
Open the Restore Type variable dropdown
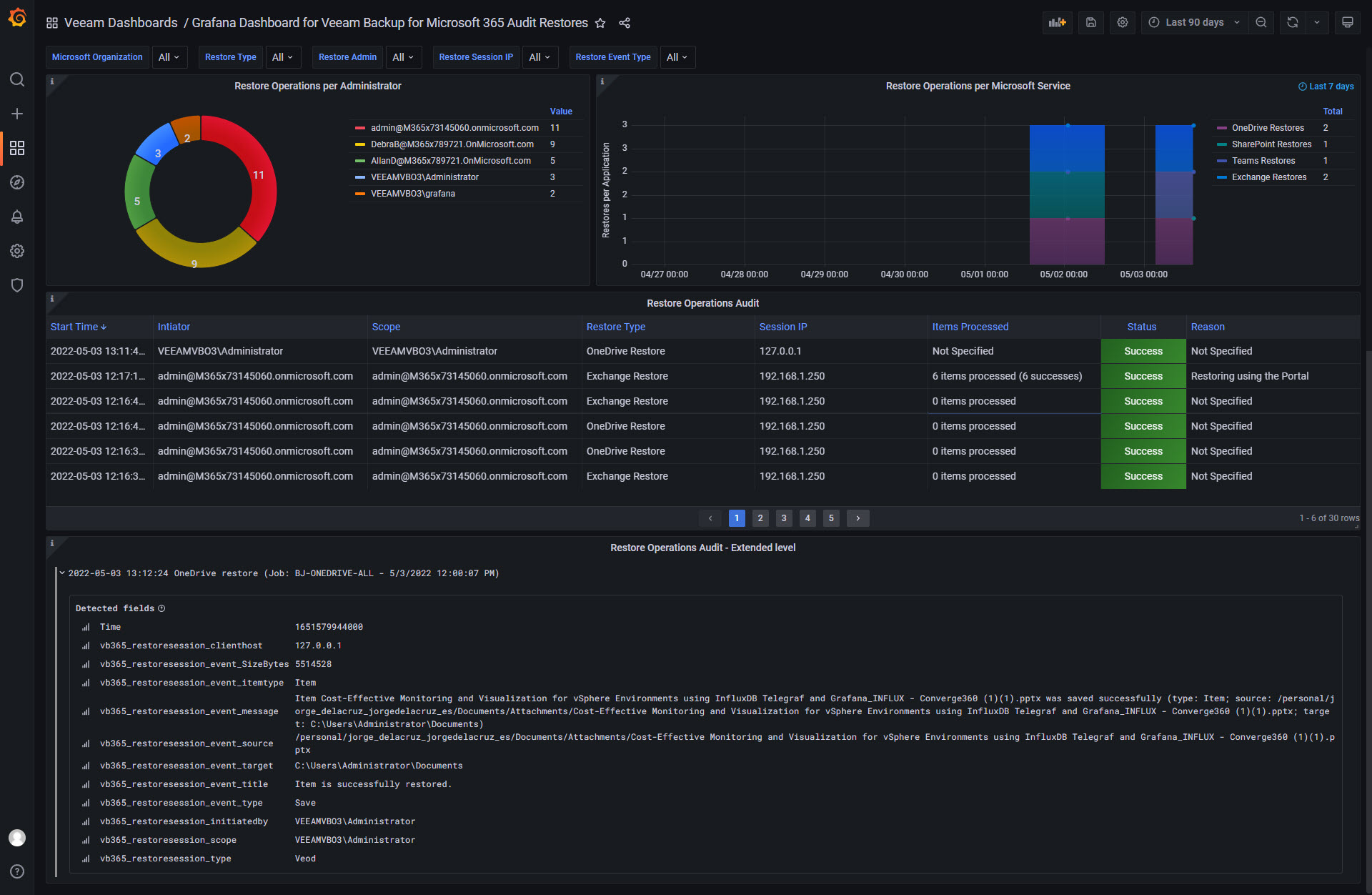click(x=283, y=57)
